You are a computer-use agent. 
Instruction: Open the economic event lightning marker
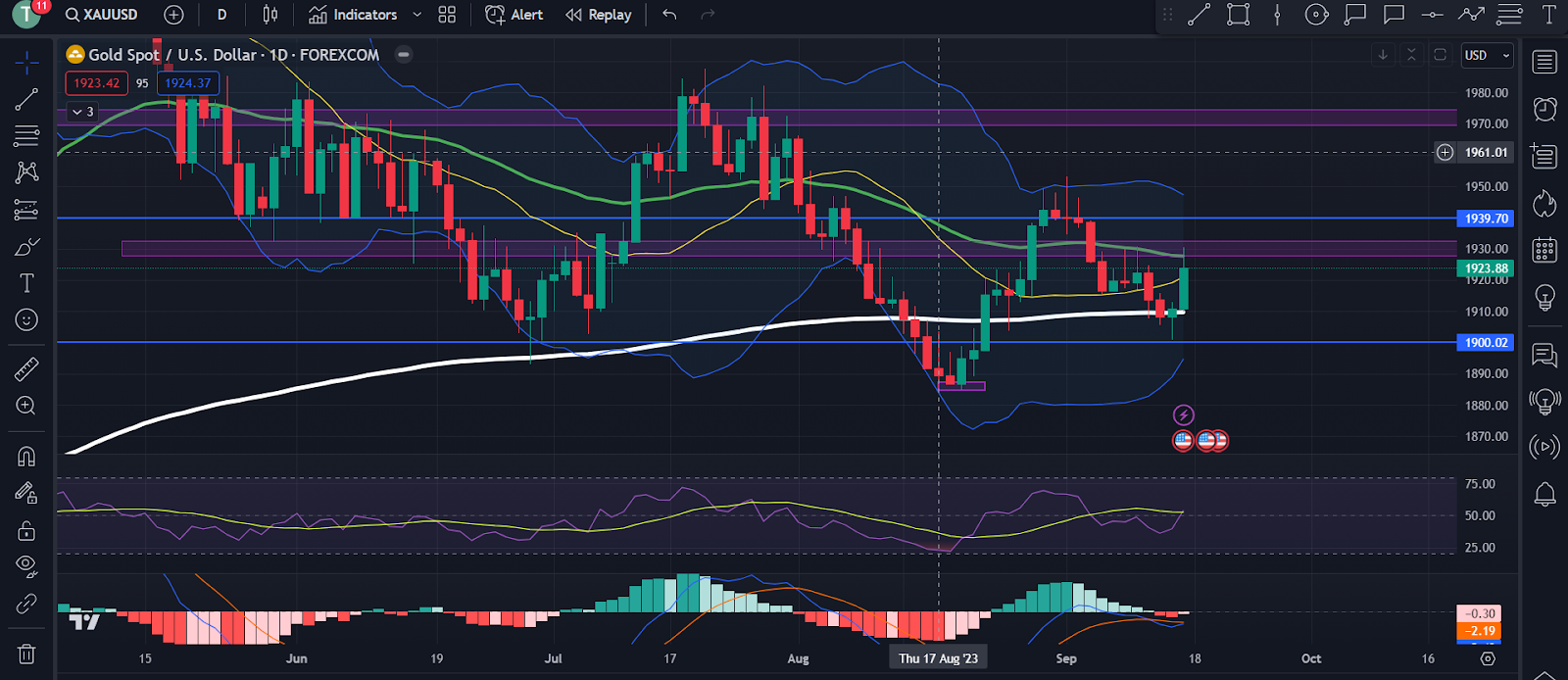(x=1184, y=415)
